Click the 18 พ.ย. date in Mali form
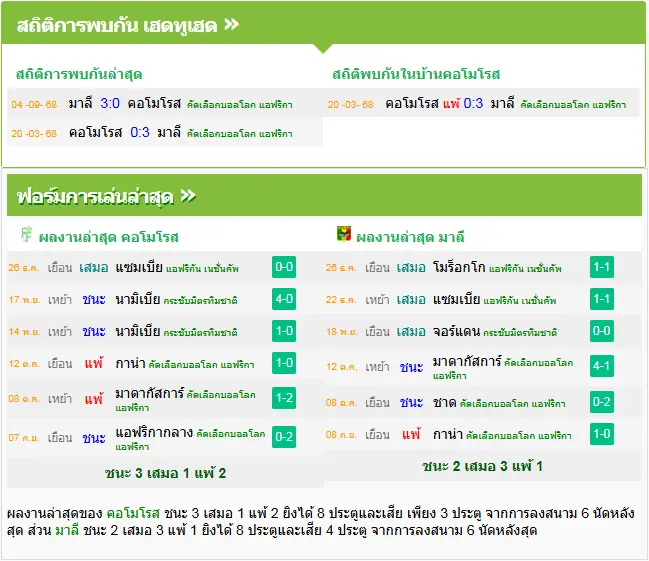This screenshot has width=649, height=561. [x=342, y=332]
